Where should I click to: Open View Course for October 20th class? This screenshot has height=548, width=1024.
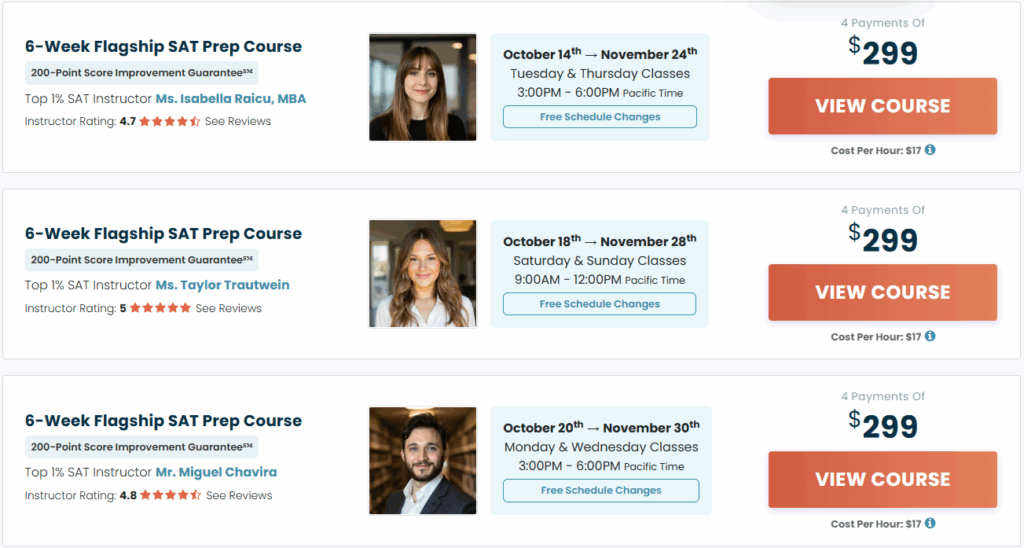click(882, 479)
